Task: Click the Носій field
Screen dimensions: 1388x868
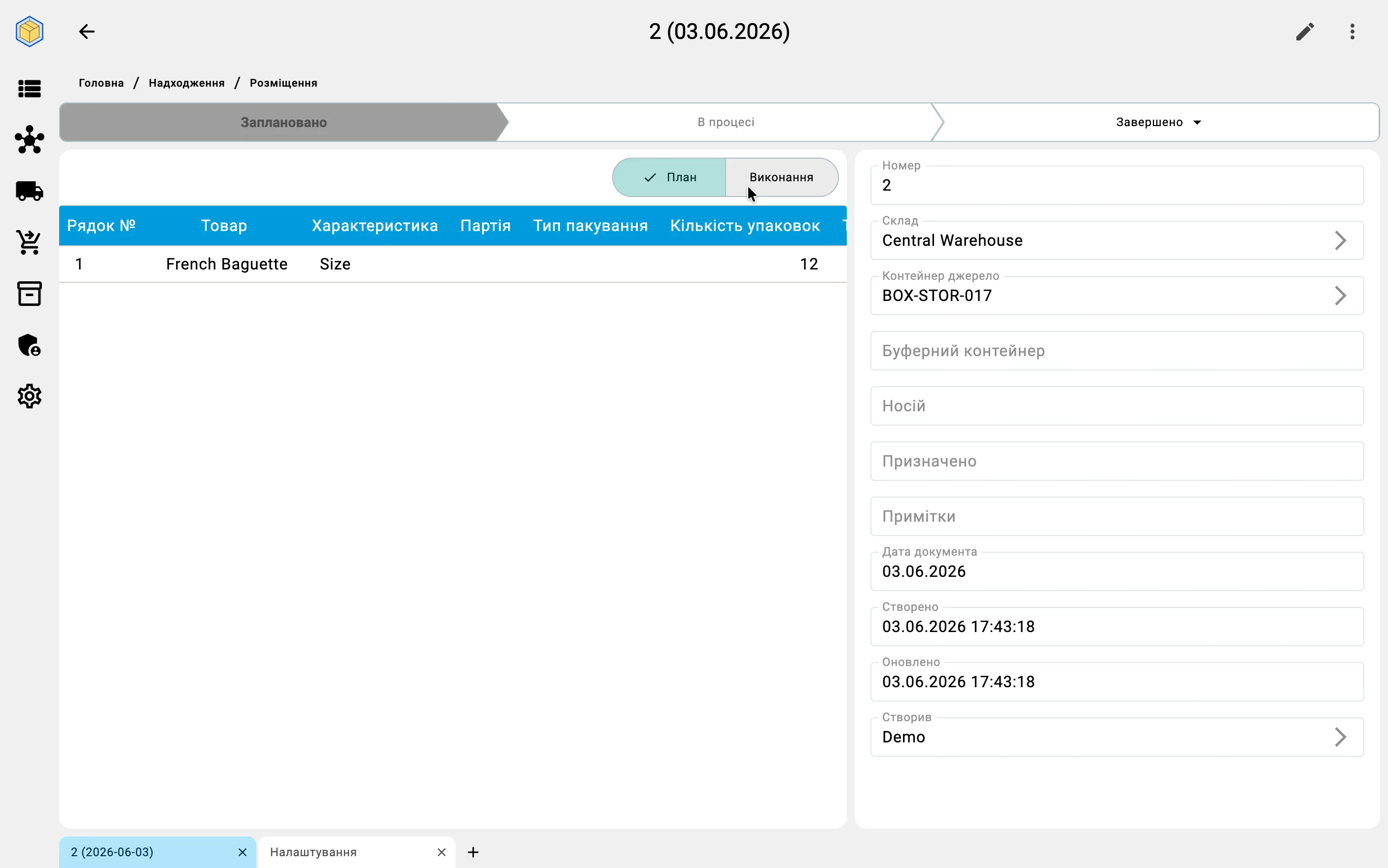Action: [x=1117, y=406]
